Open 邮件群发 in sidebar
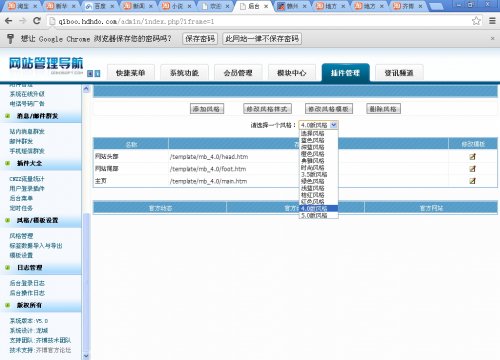Image resolution: width=500 pixels, height=360 pixels. click(x=21, y=141)
